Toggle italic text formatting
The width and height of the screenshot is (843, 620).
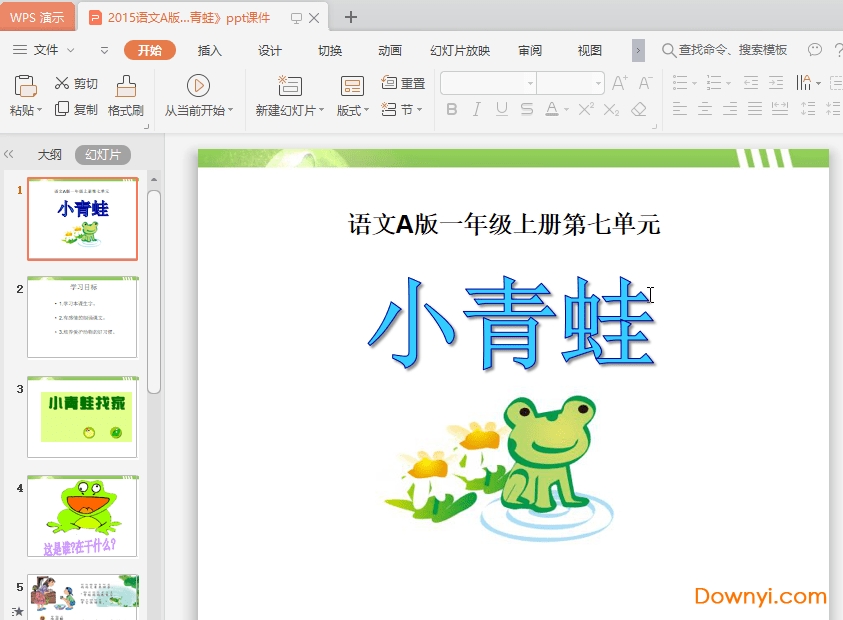point(477,110)
